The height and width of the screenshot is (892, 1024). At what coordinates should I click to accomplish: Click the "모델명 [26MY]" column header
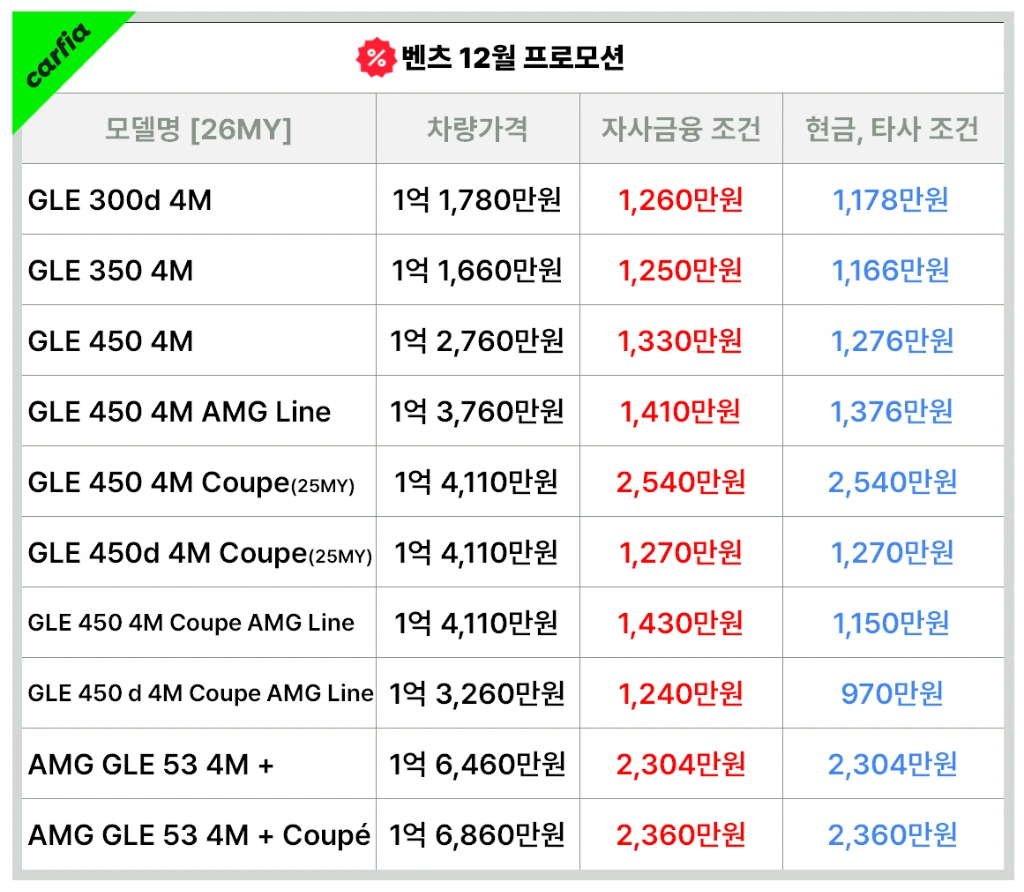(199, 129)
